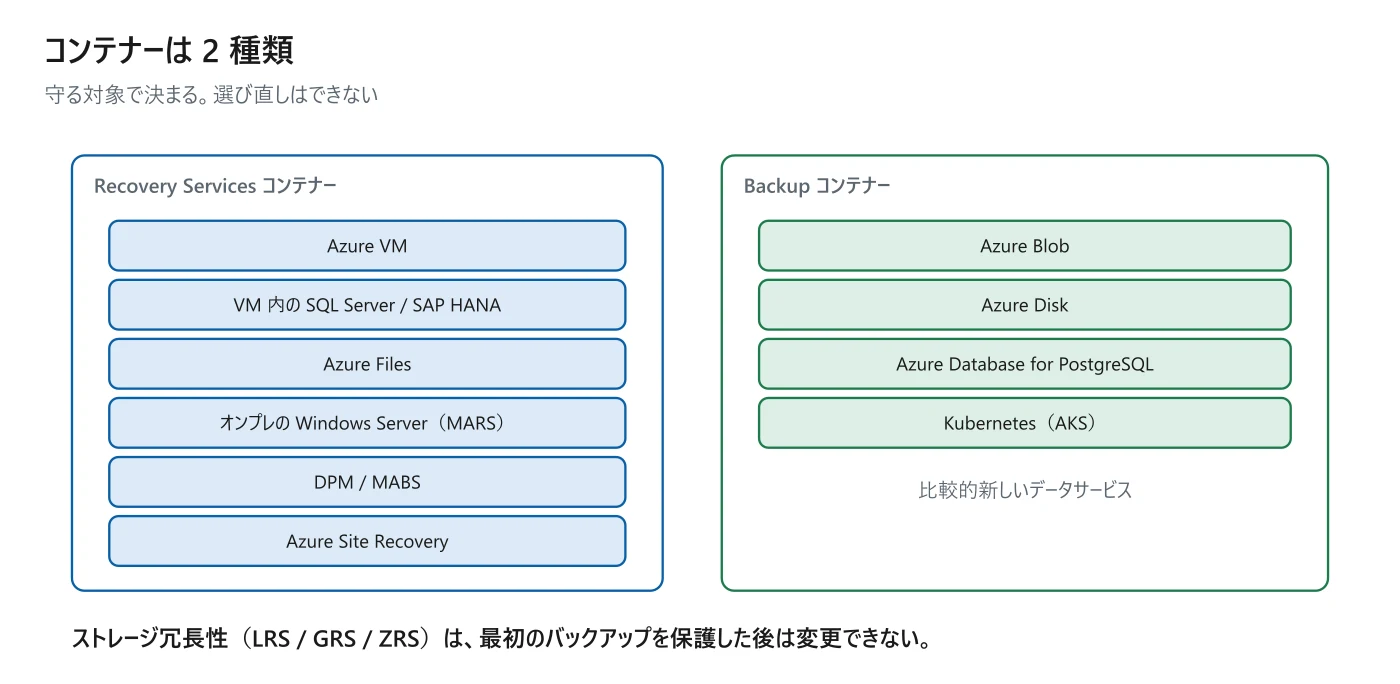This screenshot has width=1400, height=684.
Task: Click the Azure Blob box
Action: pos(1024,246)
